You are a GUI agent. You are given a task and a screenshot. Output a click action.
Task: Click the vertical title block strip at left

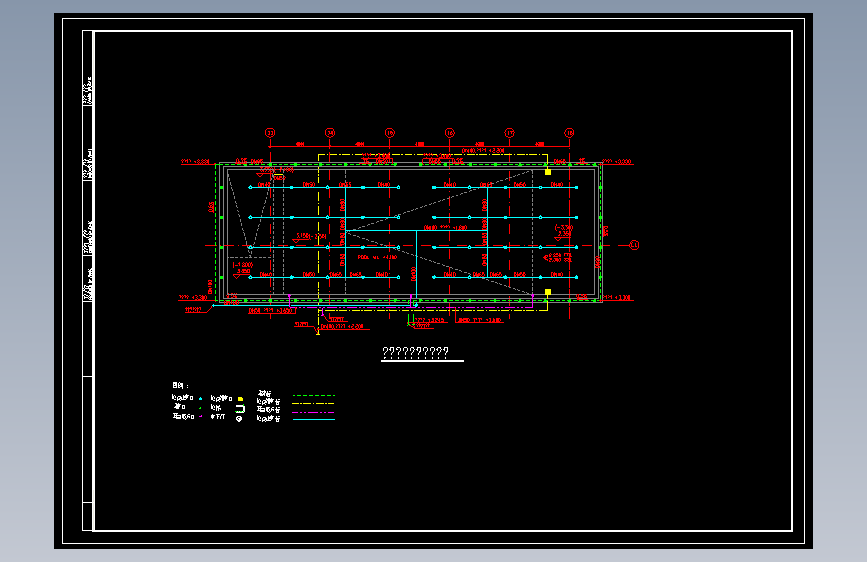pos(88,281)
